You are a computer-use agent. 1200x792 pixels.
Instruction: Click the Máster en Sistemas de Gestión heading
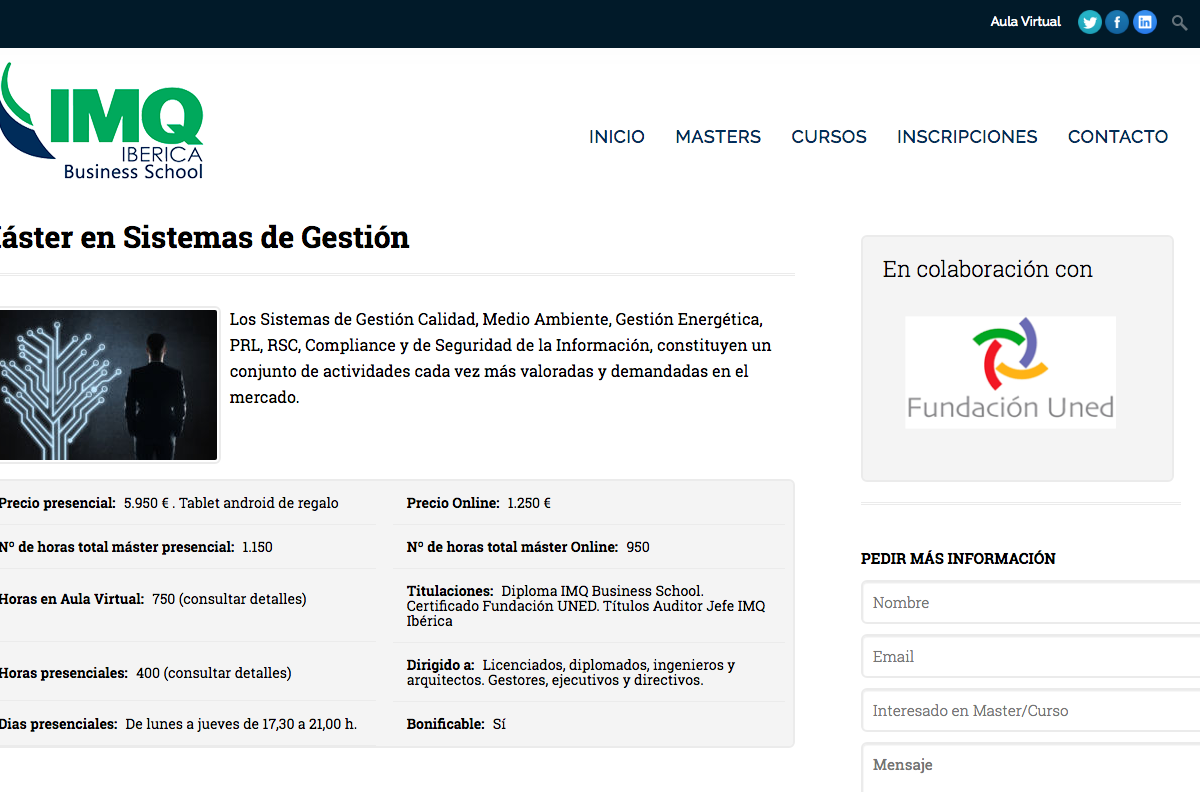point(204,238)
